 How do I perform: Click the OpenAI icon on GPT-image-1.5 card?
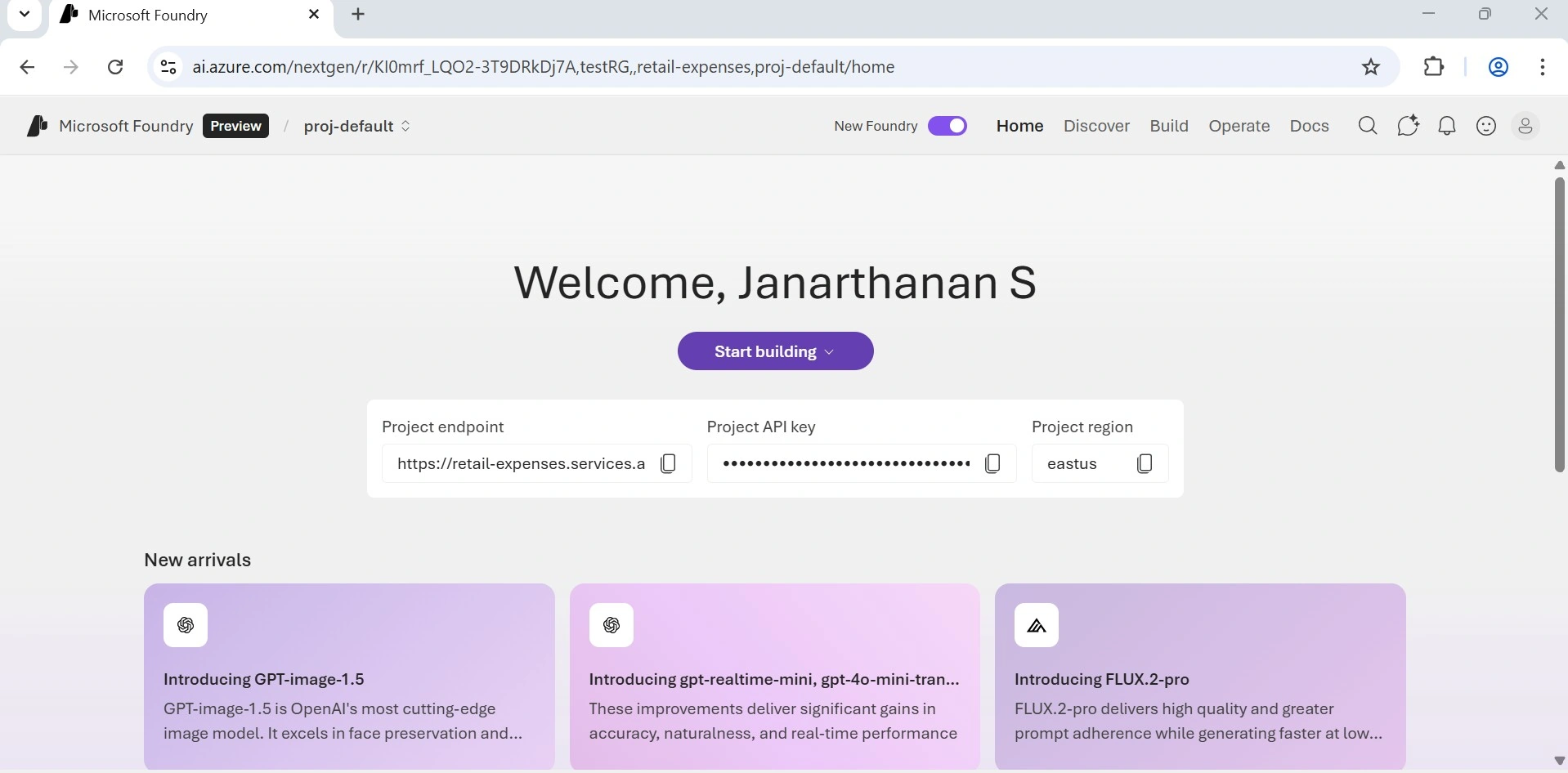coord(186,625)
